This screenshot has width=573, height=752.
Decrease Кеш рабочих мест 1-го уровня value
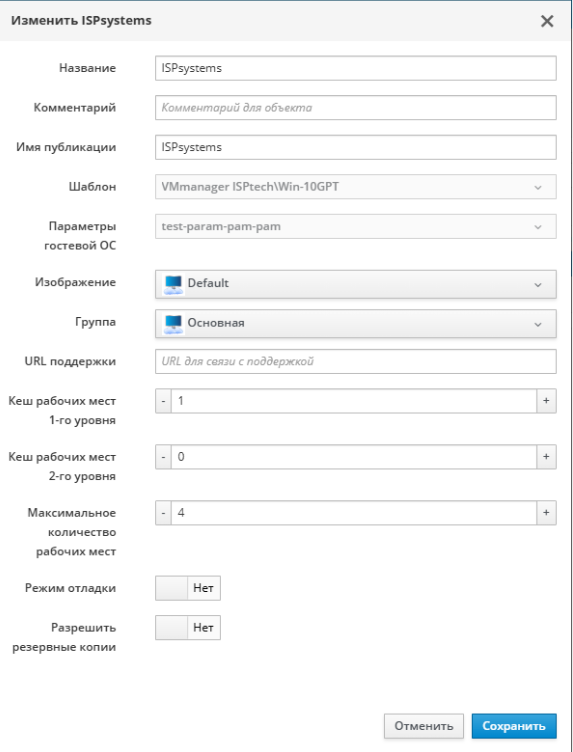pyautogui.click(x=164, y=401)
